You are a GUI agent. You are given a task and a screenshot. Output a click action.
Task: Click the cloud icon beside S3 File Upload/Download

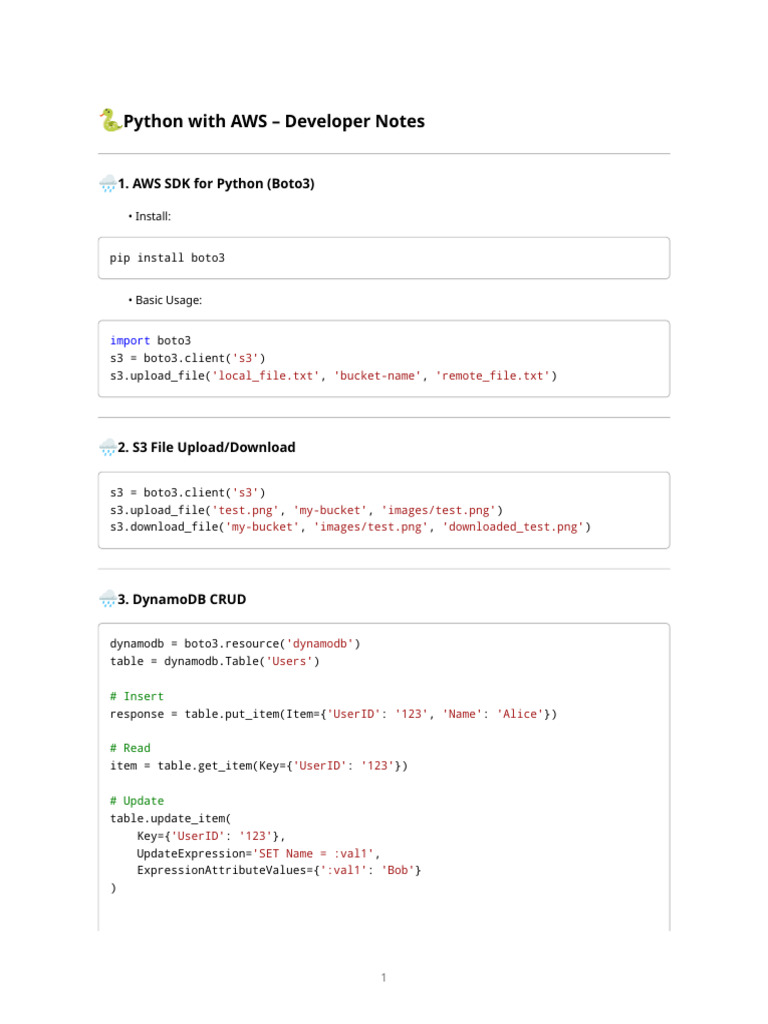(107, 448)
